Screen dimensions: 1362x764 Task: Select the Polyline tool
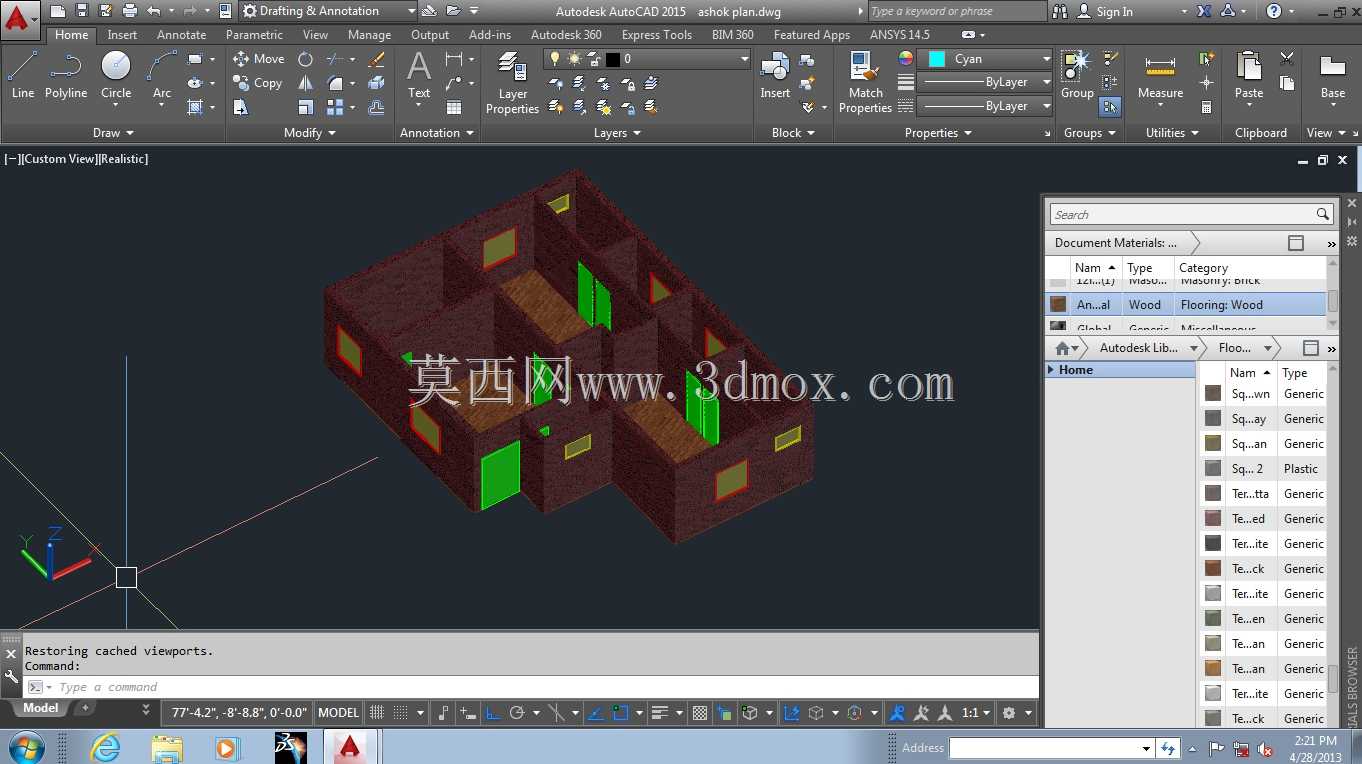pos(65,75)
